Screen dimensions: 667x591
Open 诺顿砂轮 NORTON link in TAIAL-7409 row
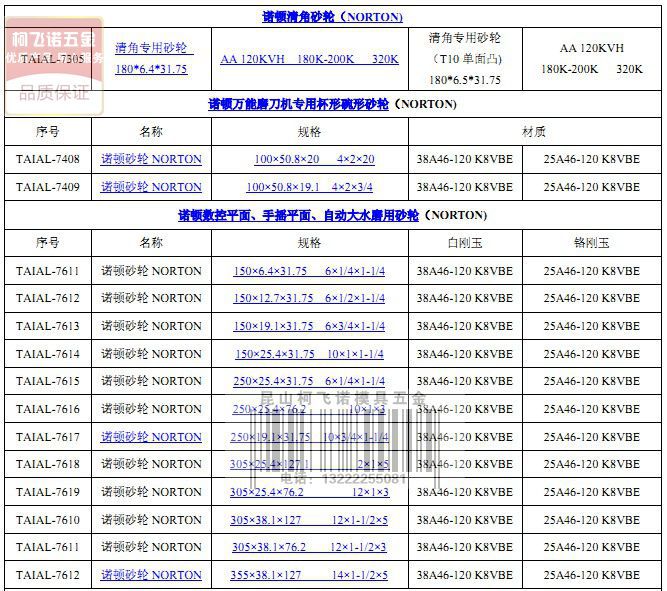click(x=151, y=187)
